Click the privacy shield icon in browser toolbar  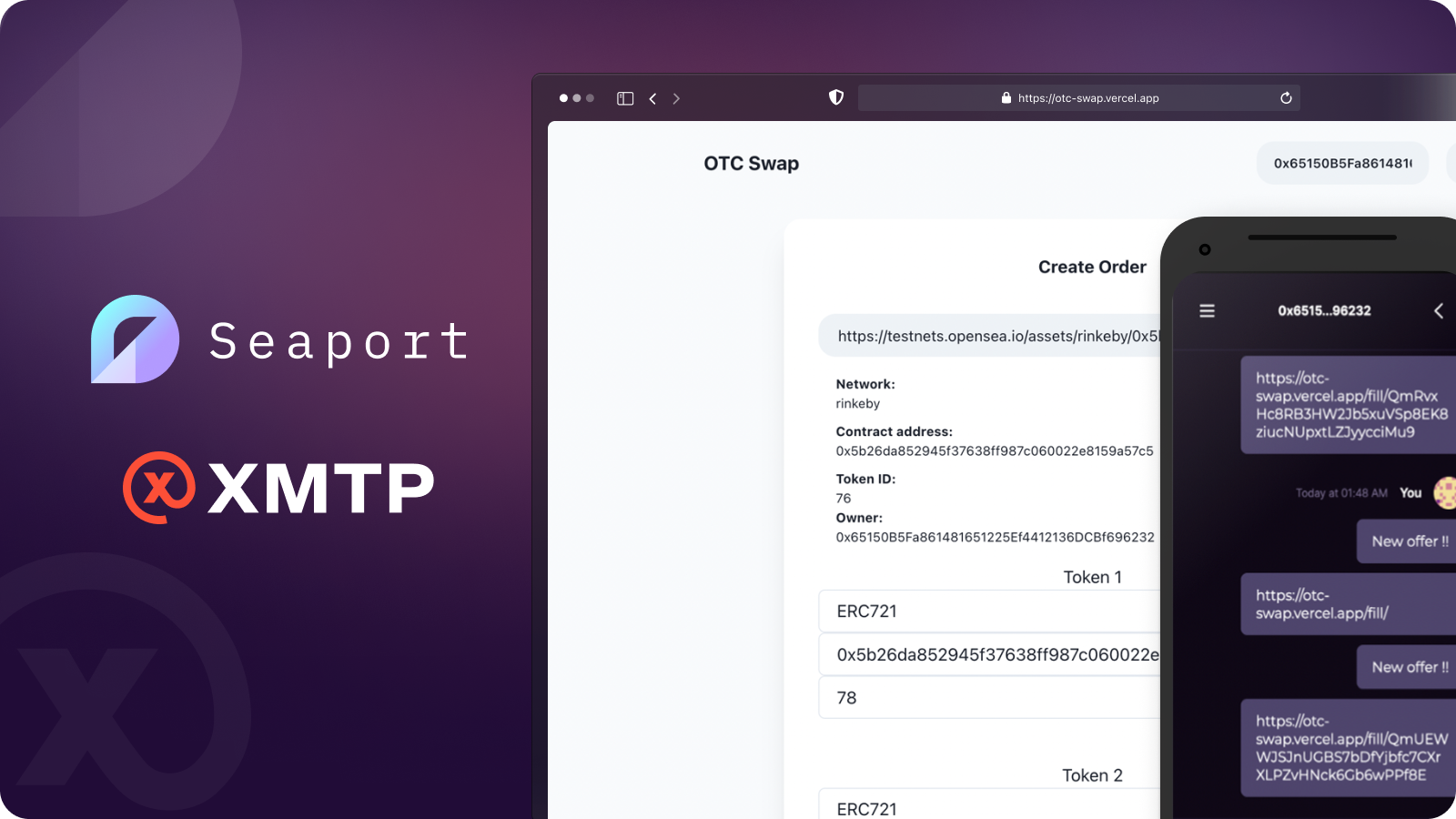tap(836, 98)
